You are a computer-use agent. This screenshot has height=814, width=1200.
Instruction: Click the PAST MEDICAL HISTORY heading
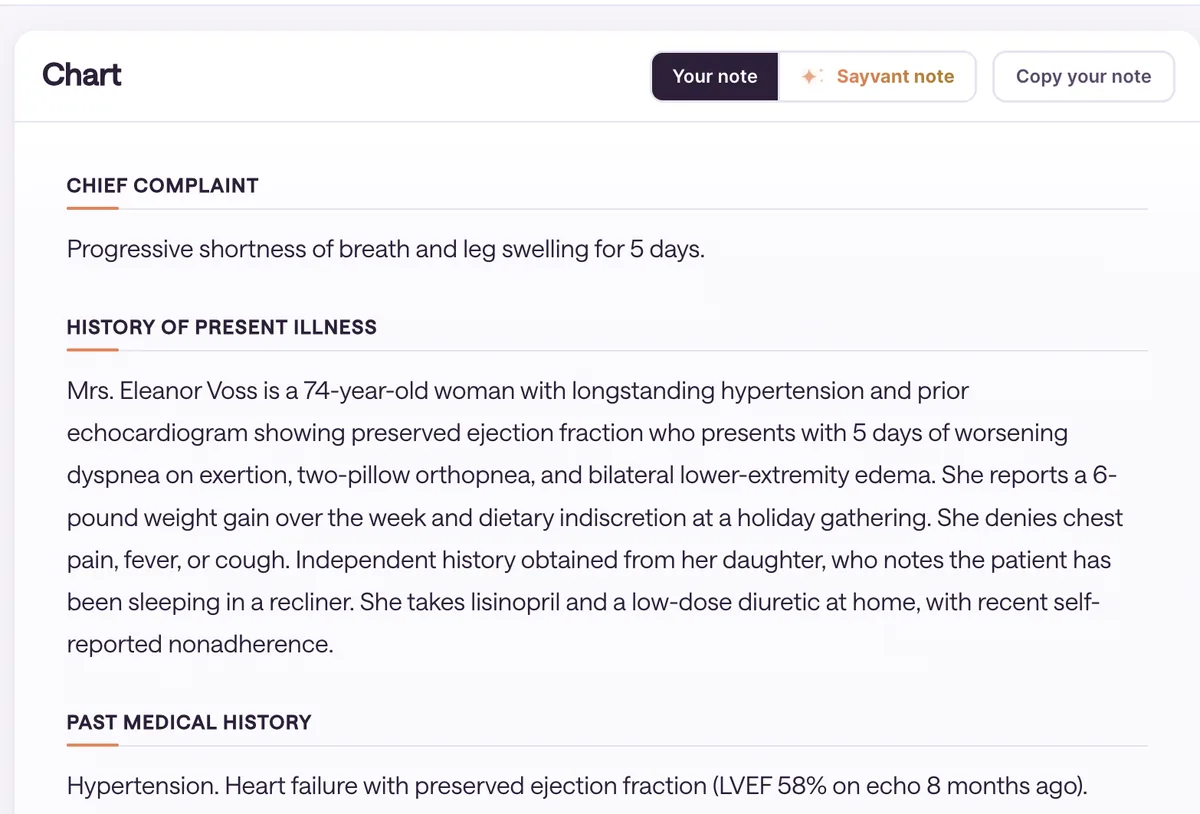[x=189, y=722]
